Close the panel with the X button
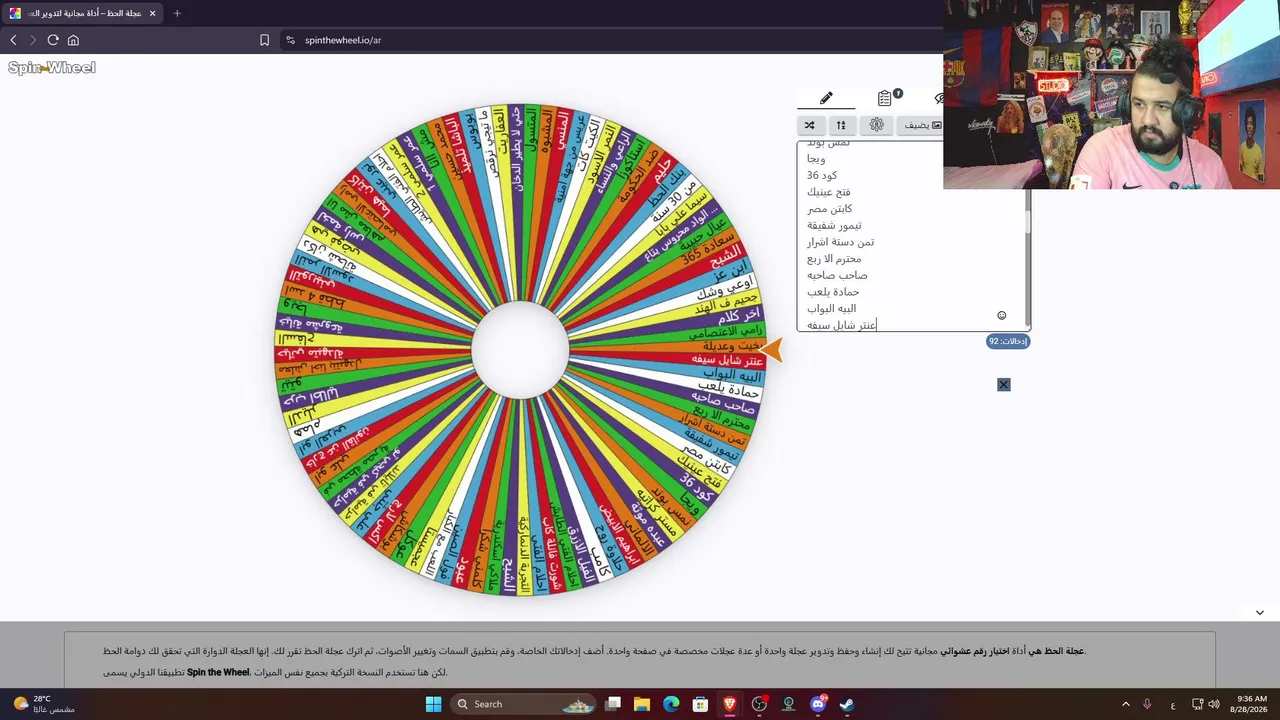 (x=1004, y=385)
